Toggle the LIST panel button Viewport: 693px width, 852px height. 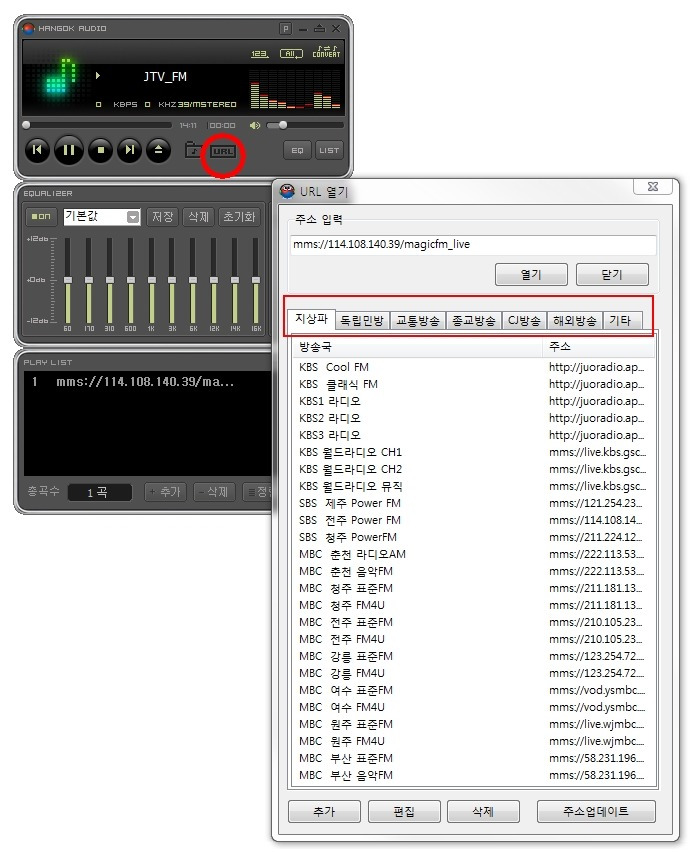[x=329, y=151]
